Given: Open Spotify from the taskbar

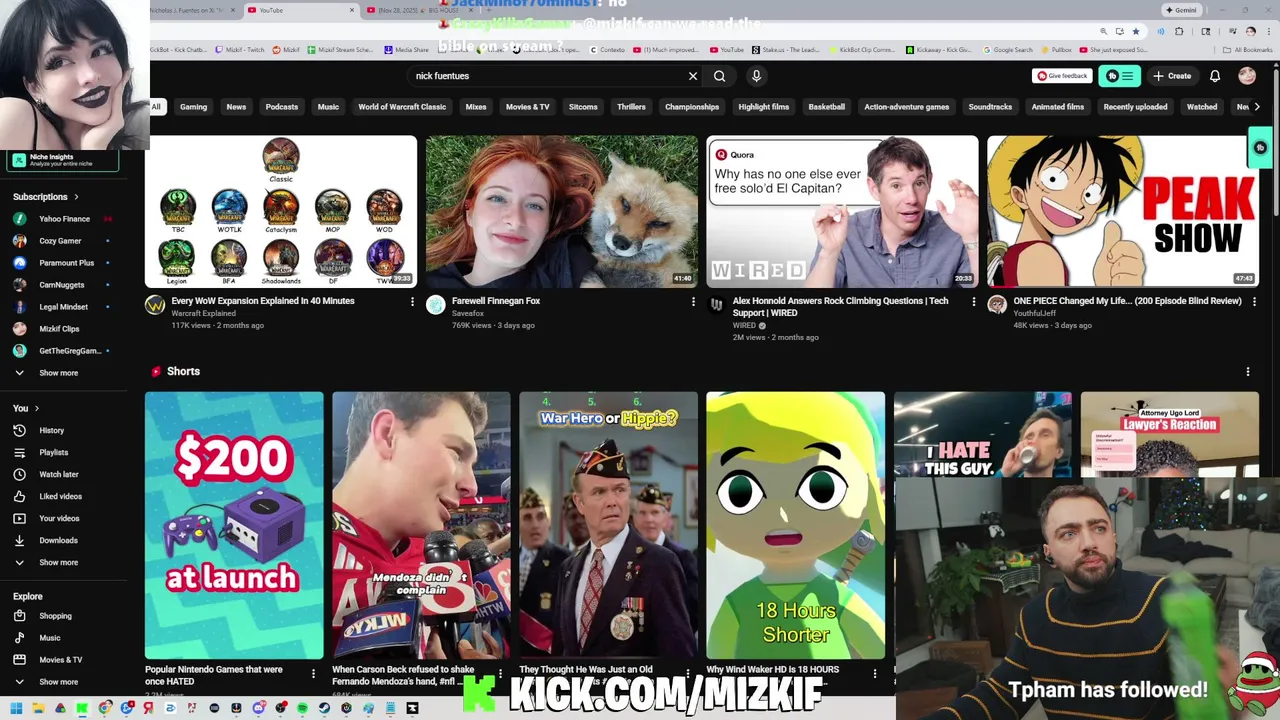Looking at the screenshot, I should (x=302, y=708).
